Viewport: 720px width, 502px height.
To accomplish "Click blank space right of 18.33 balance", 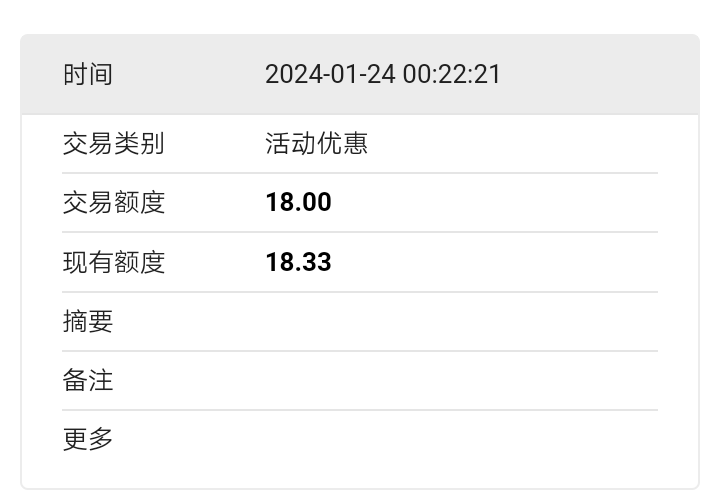I will tap(495, 262).
